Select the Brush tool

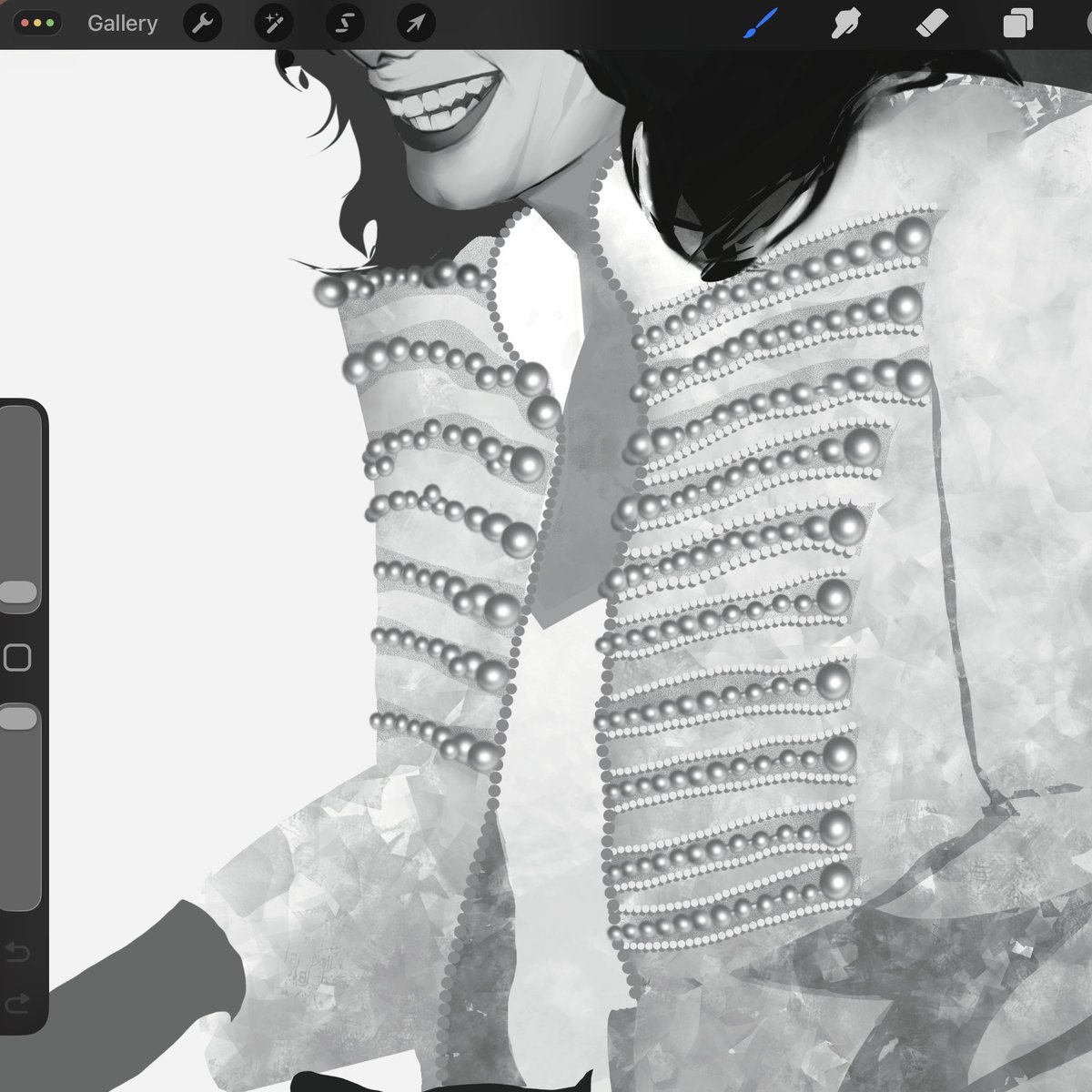[x=761, y=24]
